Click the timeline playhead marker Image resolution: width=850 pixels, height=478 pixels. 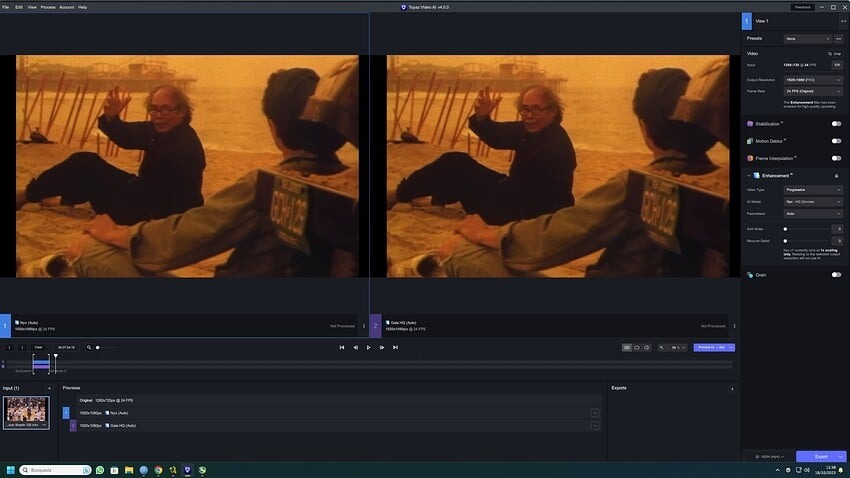pyautogui.click(x=55, y=356)
